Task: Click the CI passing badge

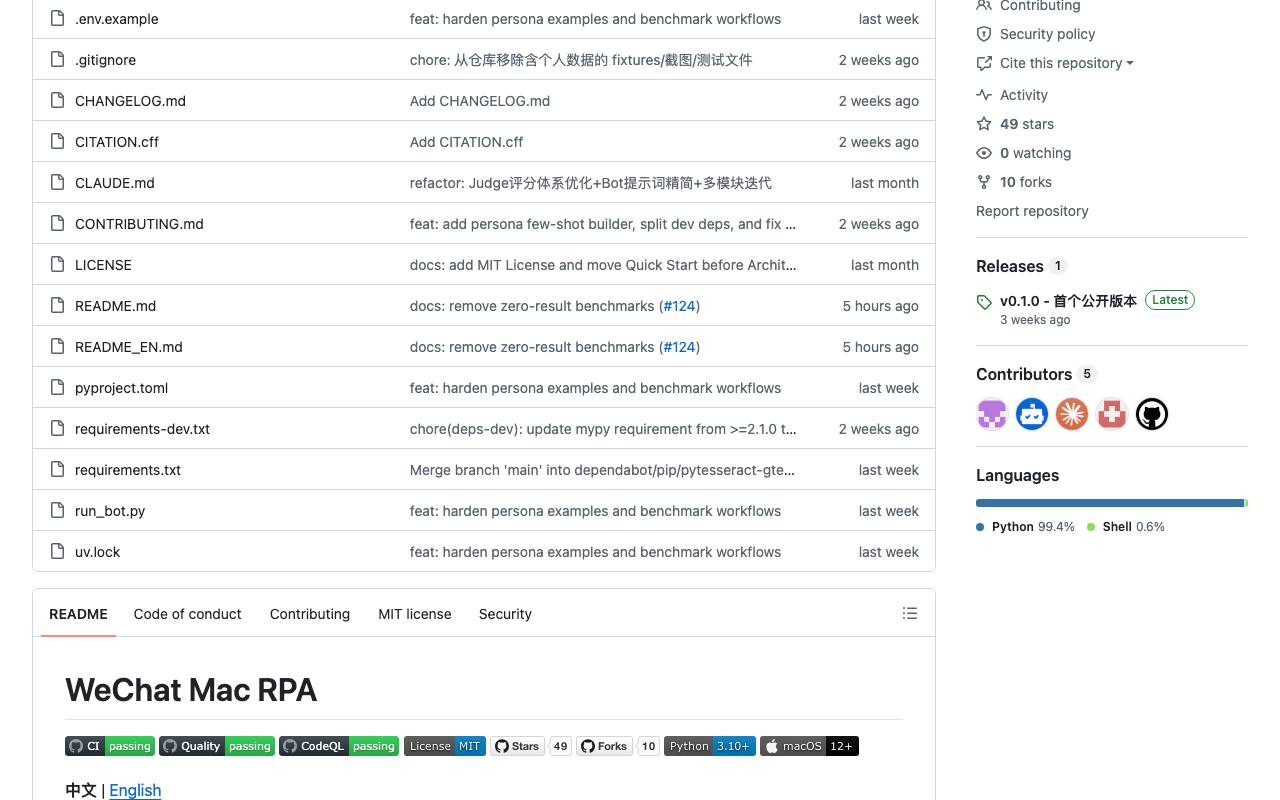Action: (110, 746)
